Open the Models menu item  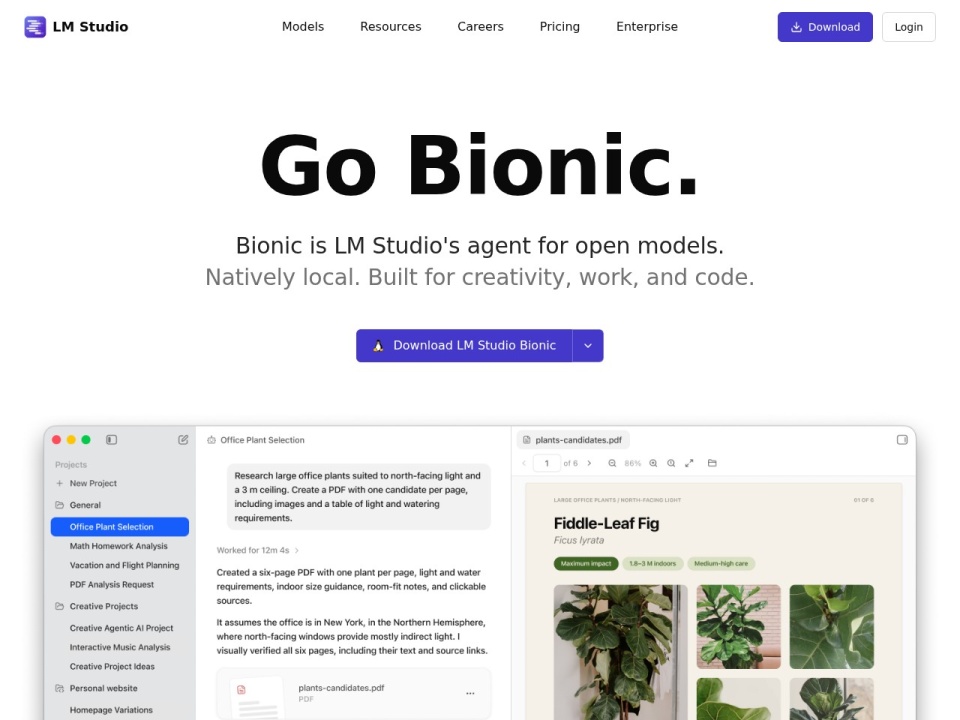[x=302, y=27]
